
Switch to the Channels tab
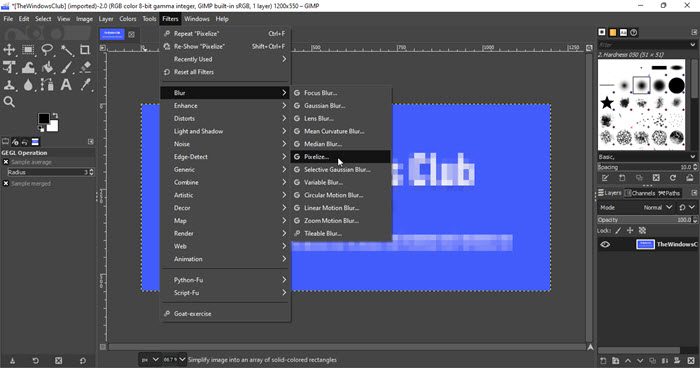(640, 193)
